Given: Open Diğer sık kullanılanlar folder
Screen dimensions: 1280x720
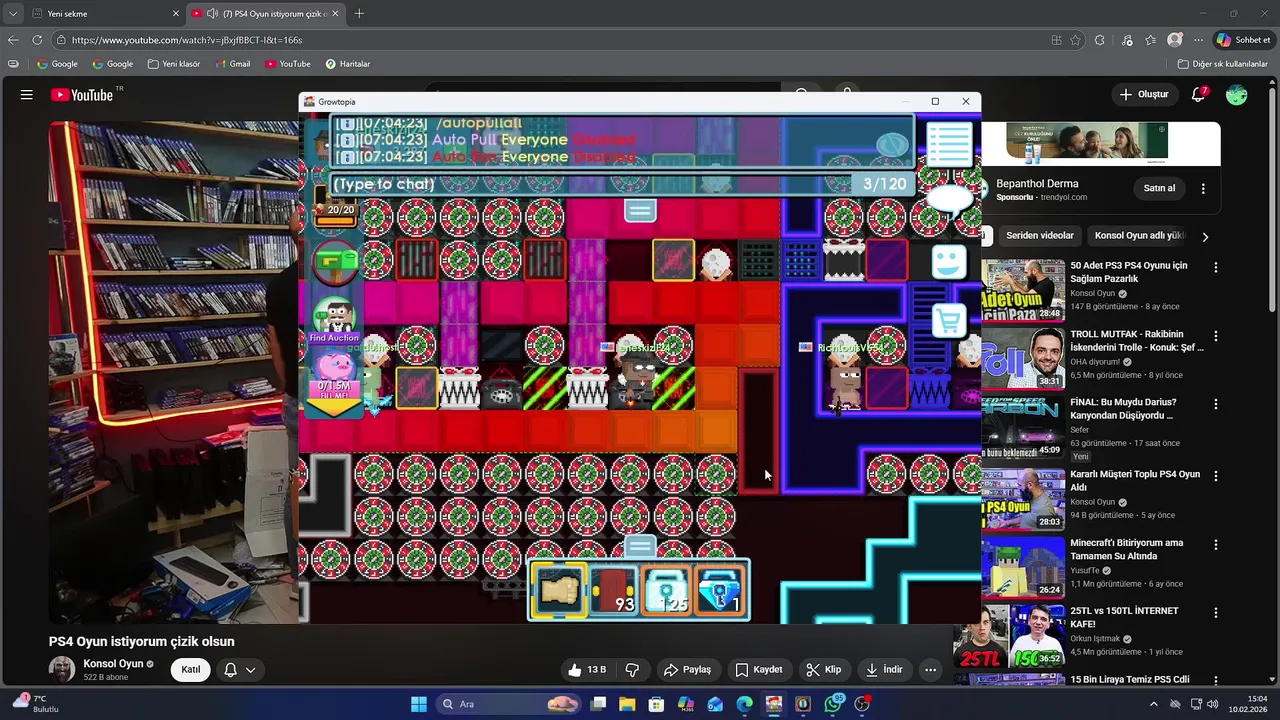Looking at the screenshot, I should [1222, 64].
